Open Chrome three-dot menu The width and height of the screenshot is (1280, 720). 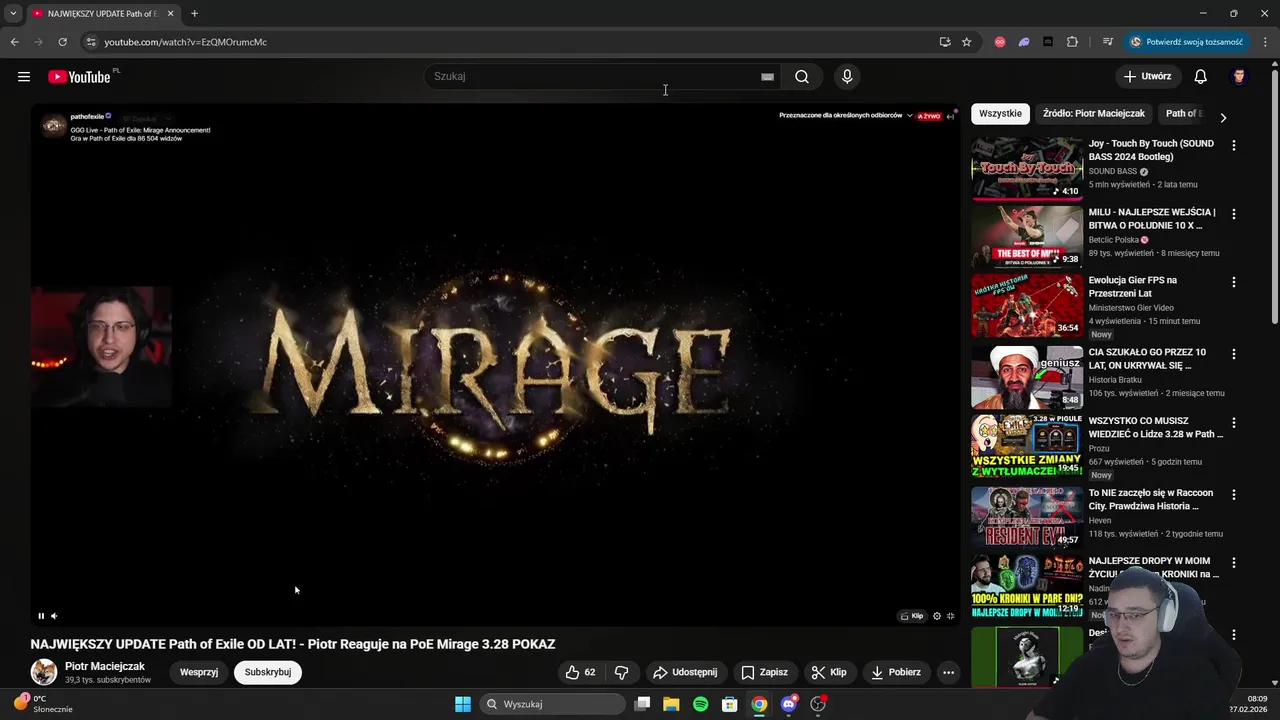(1263, 42)
